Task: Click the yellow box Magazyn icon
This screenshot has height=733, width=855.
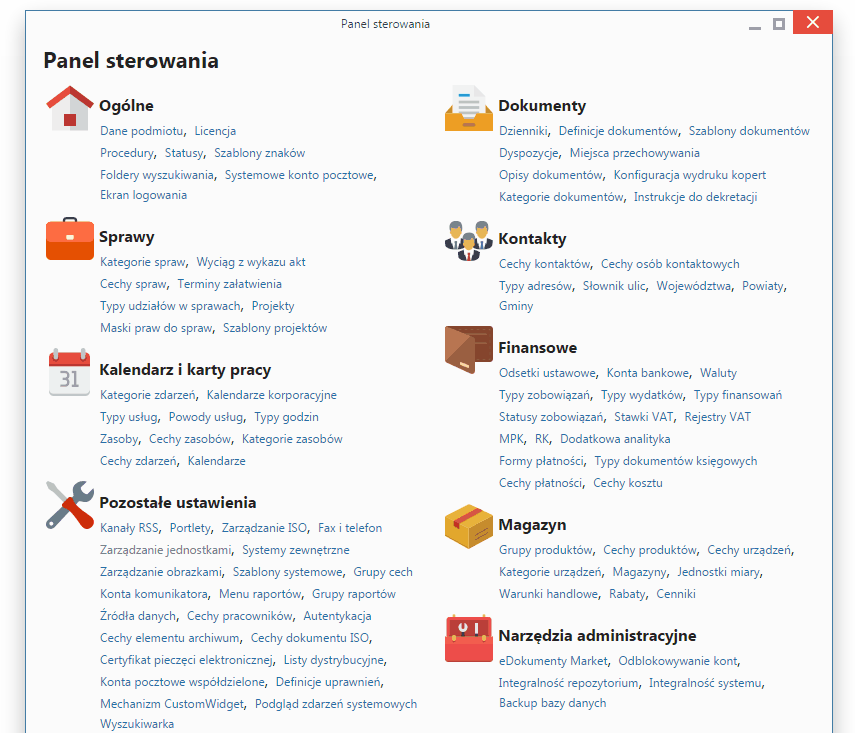Action: click(x=469, y=526)
